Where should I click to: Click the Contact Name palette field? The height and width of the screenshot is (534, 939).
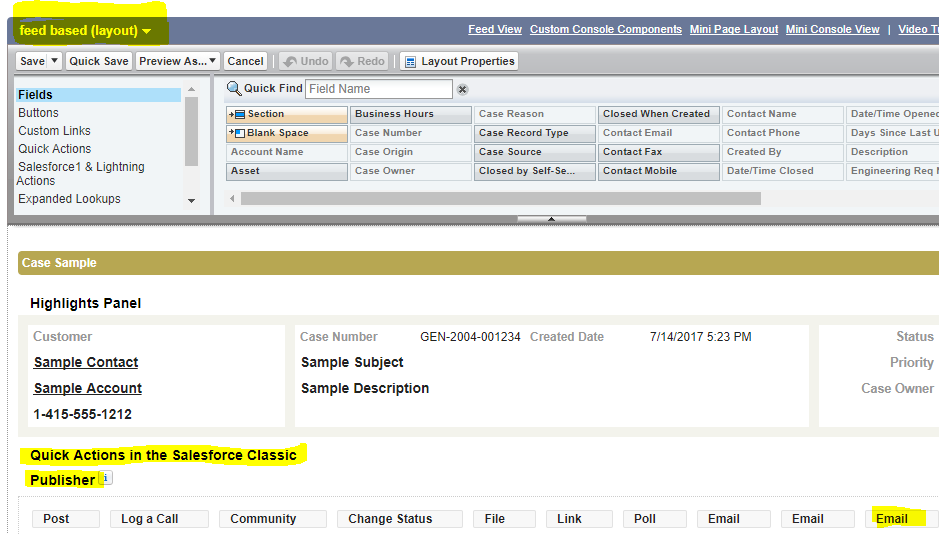783,114
